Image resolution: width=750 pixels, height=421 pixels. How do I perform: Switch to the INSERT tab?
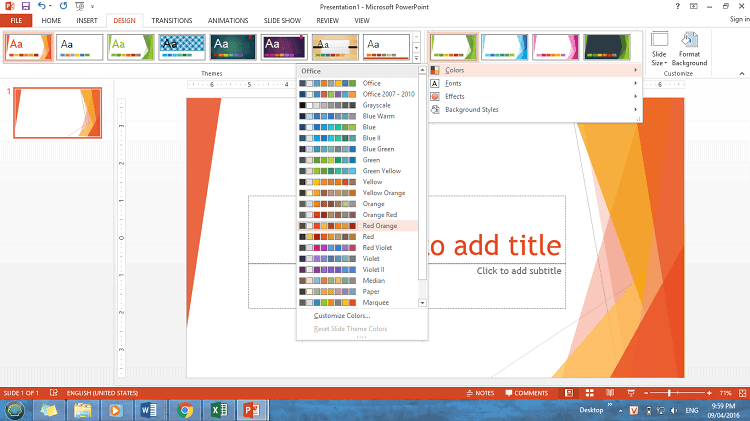[87, 21]
